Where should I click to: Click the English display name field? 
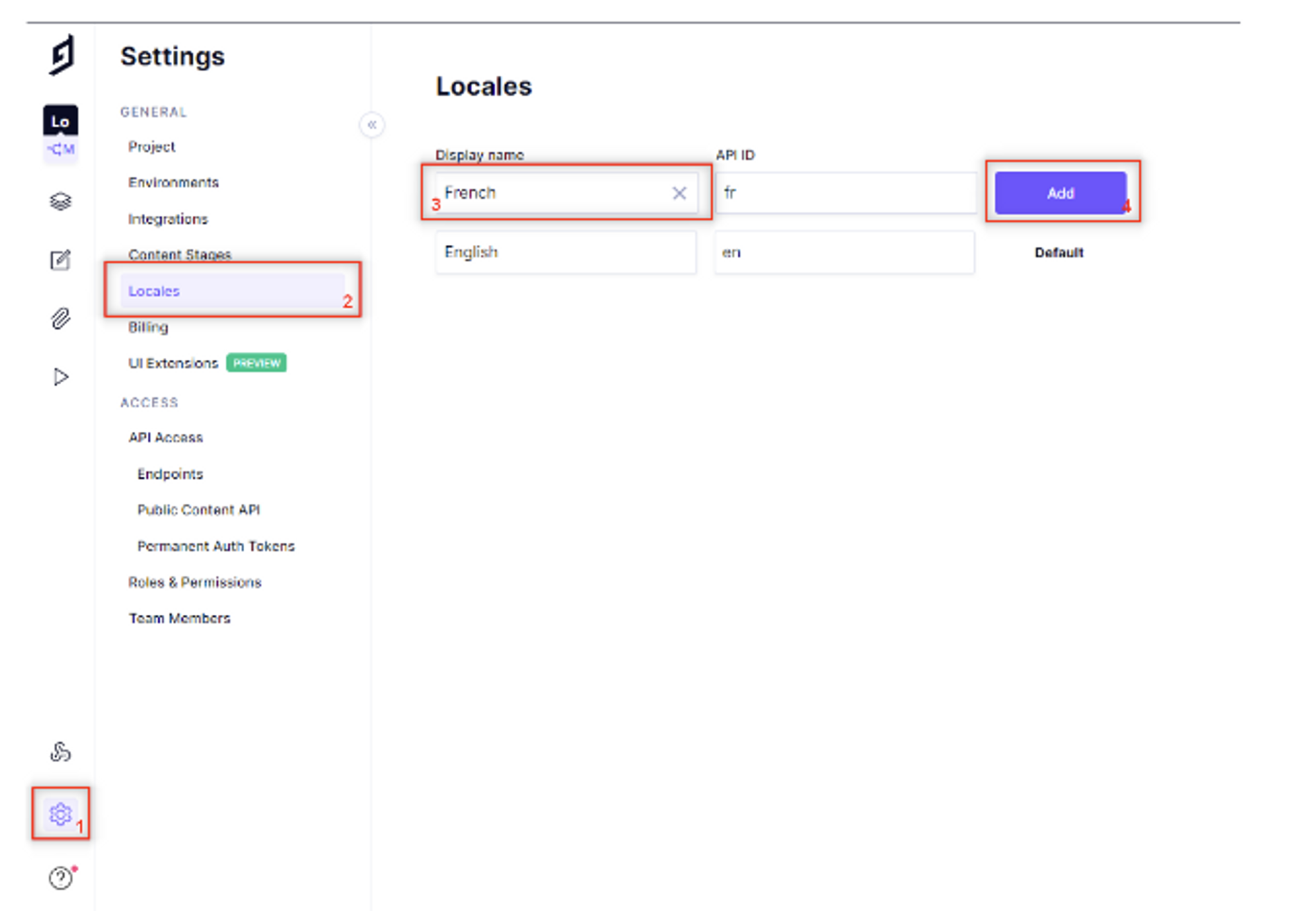[565, 252]
